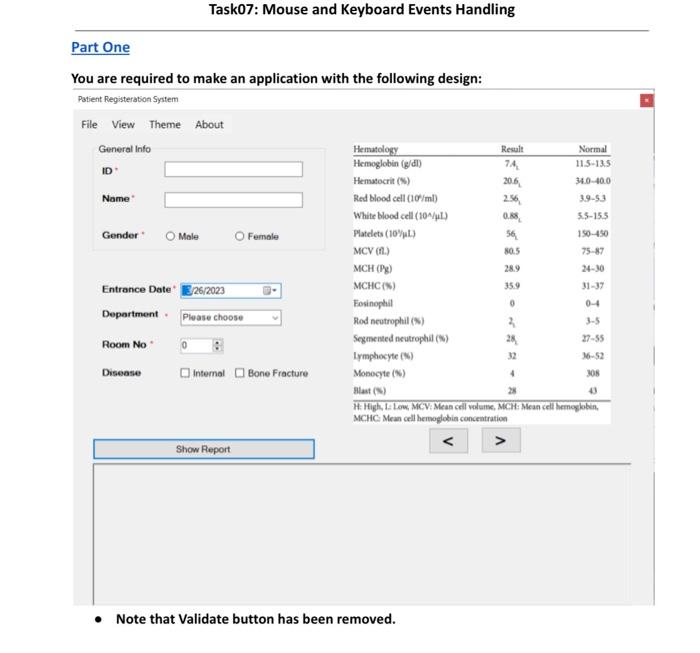Click the 'Entrance Date' label
Screen dimensions: 700x653
(x=137, y=289)
